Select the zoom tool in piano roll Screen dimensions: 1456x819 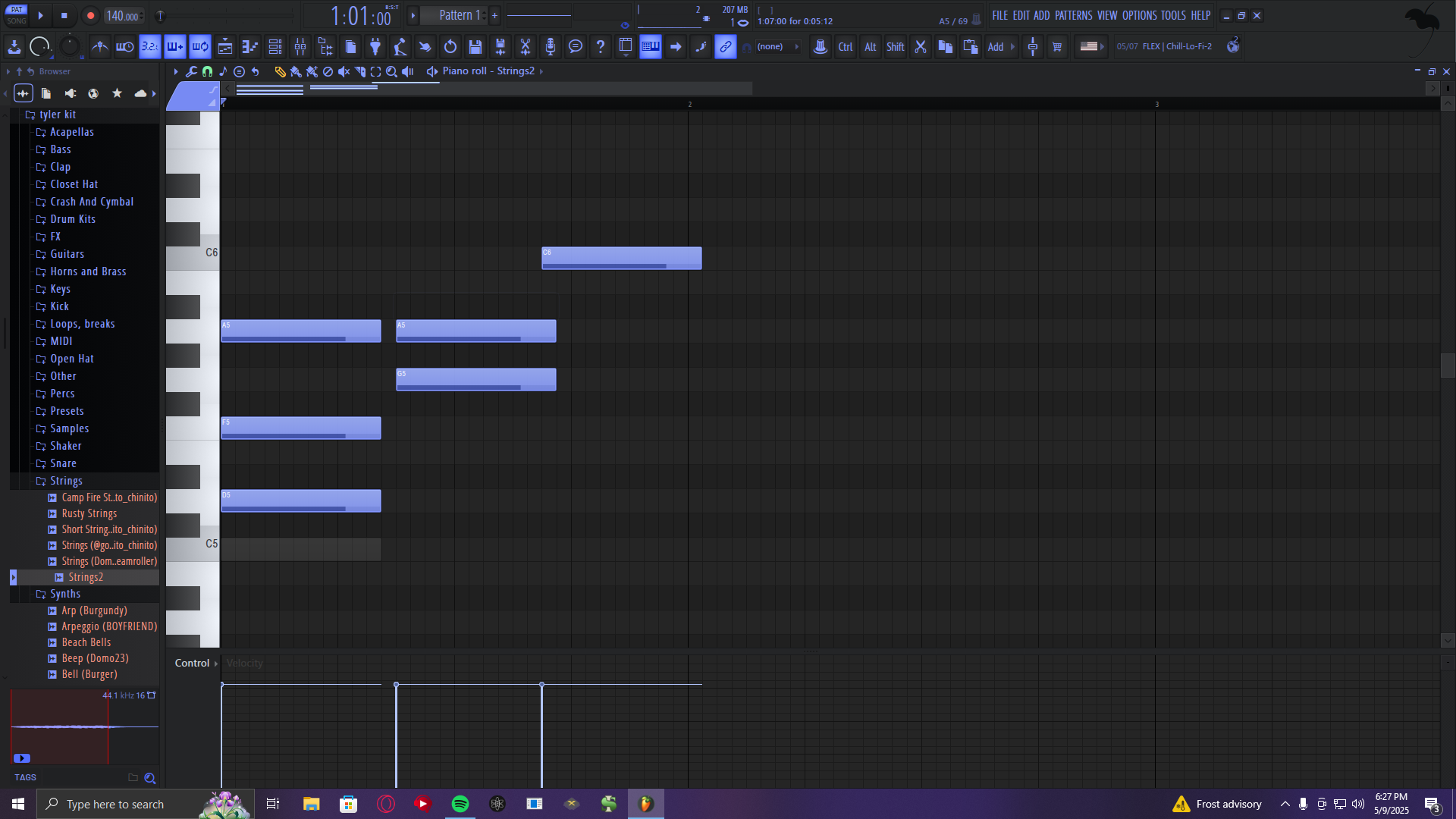391,71
